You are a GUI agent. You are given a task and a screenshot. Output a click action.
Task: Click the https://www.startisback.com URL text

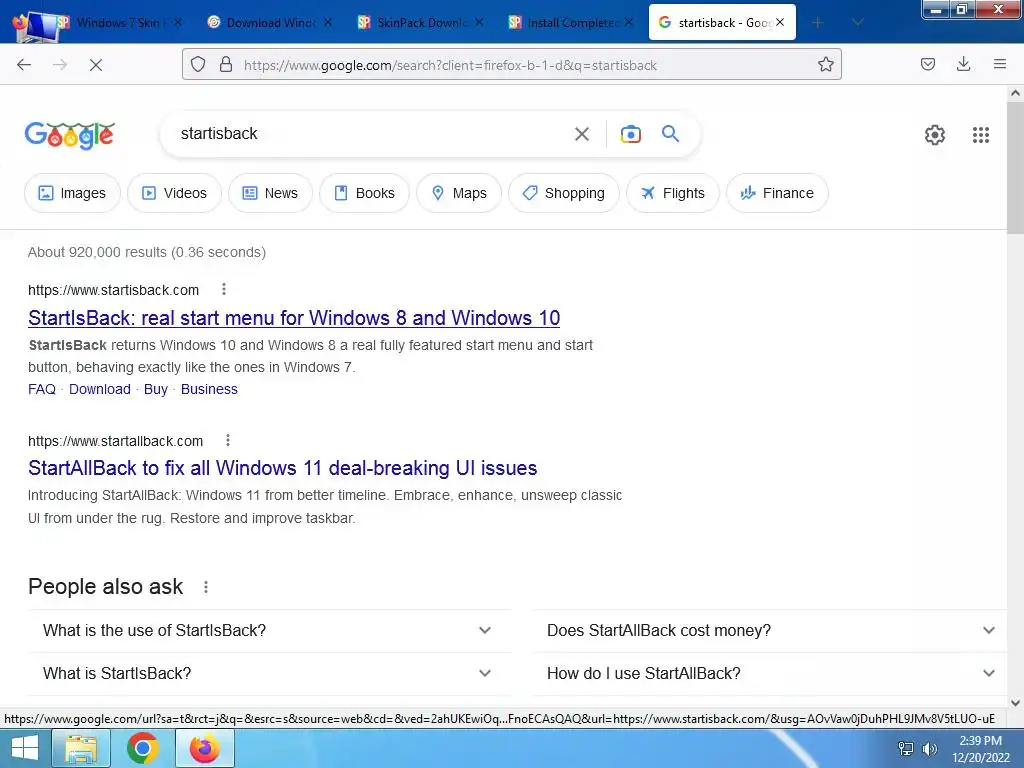click(x=114, y=290)
